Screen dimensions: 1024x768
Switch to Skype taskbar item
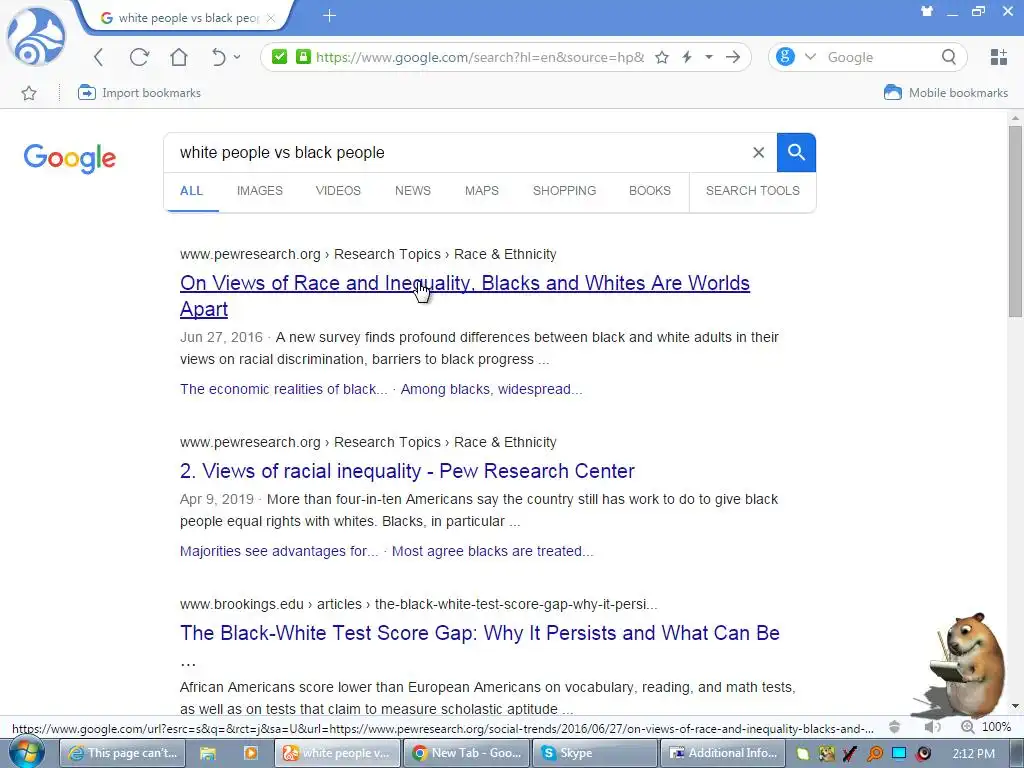pyautogui.click(x=594, y=753)
